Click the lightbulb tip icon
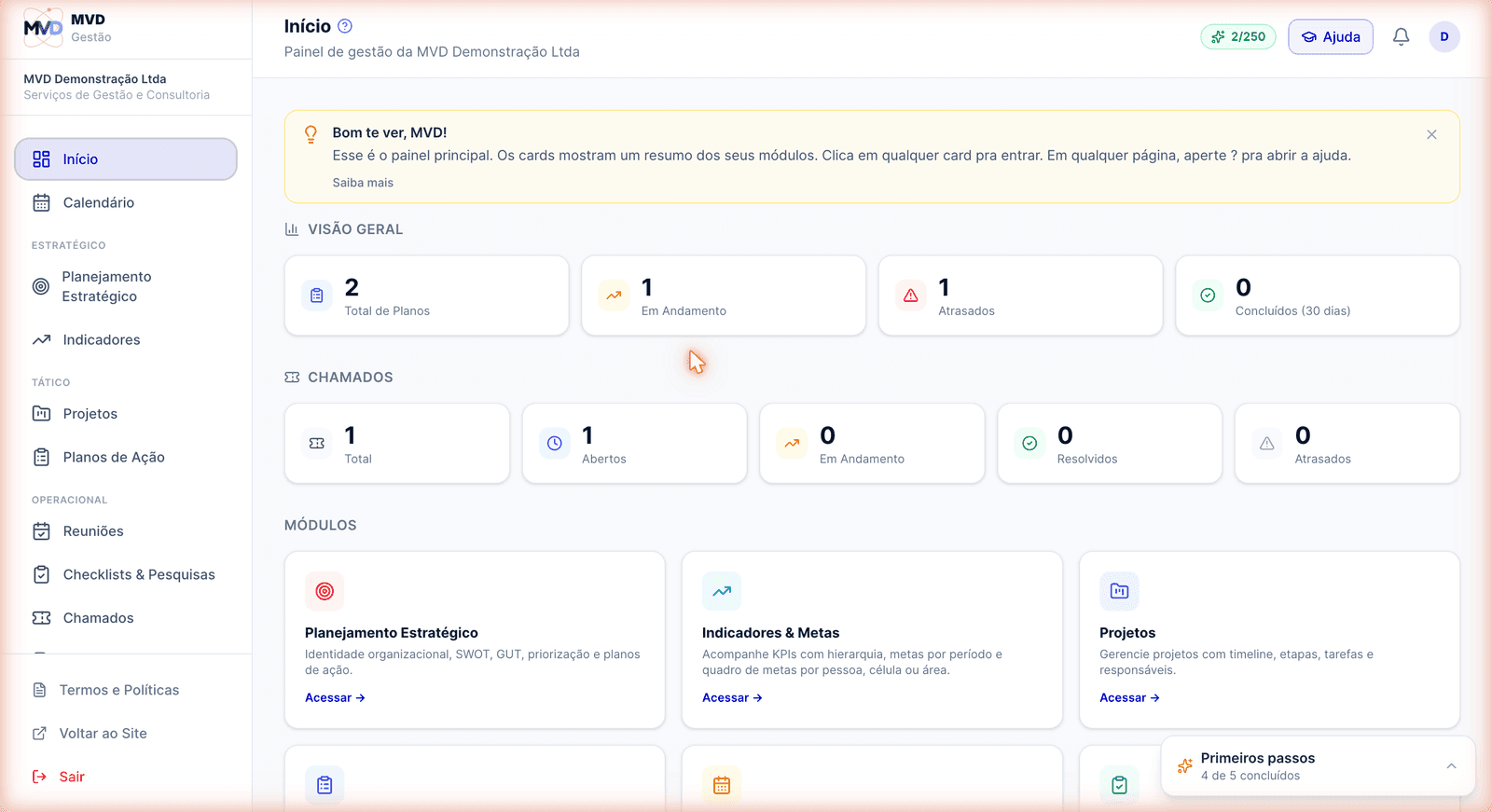Viewport: 1492px width, 812px height. 311,134
